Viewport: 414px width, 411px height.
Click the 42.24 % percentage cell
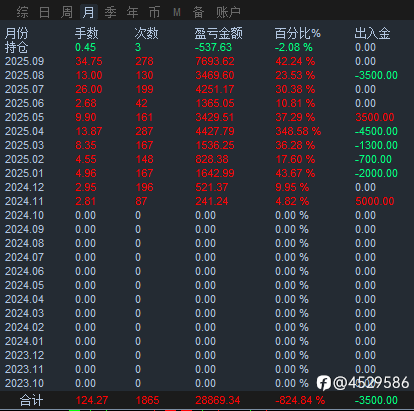(295, 61)
